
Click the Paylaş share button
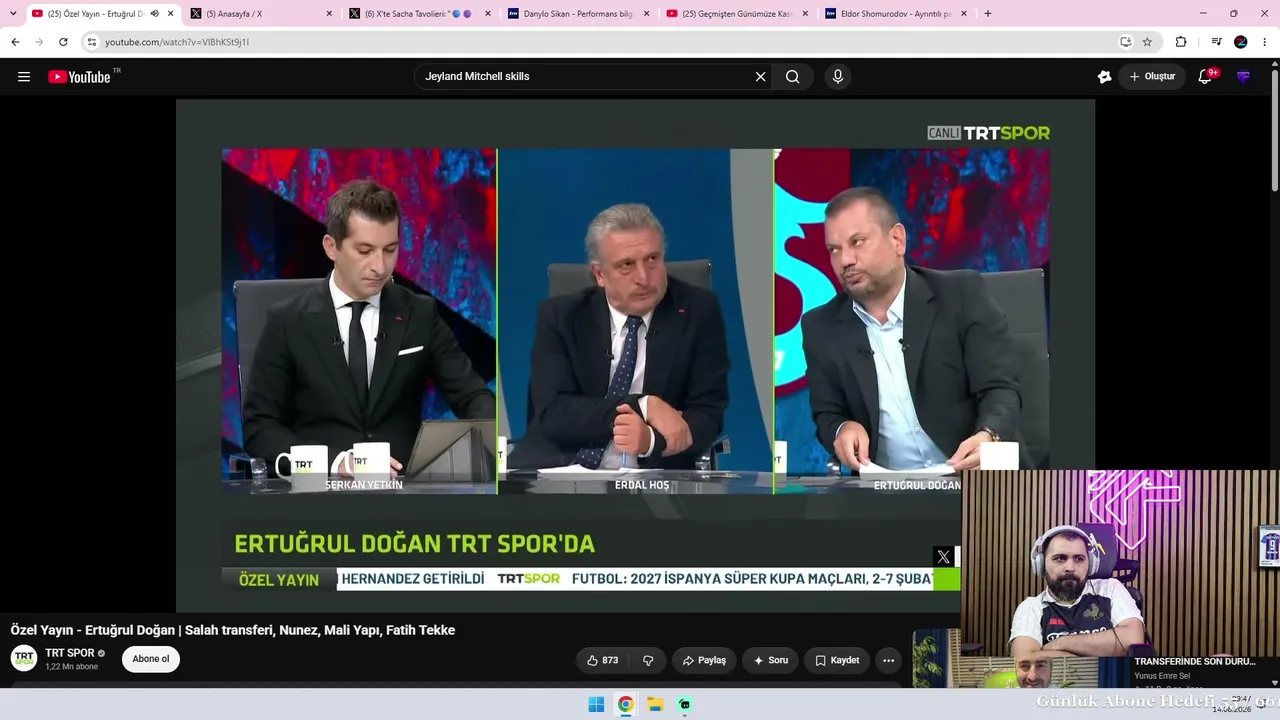pyautogui.click(x=704, y=660)
